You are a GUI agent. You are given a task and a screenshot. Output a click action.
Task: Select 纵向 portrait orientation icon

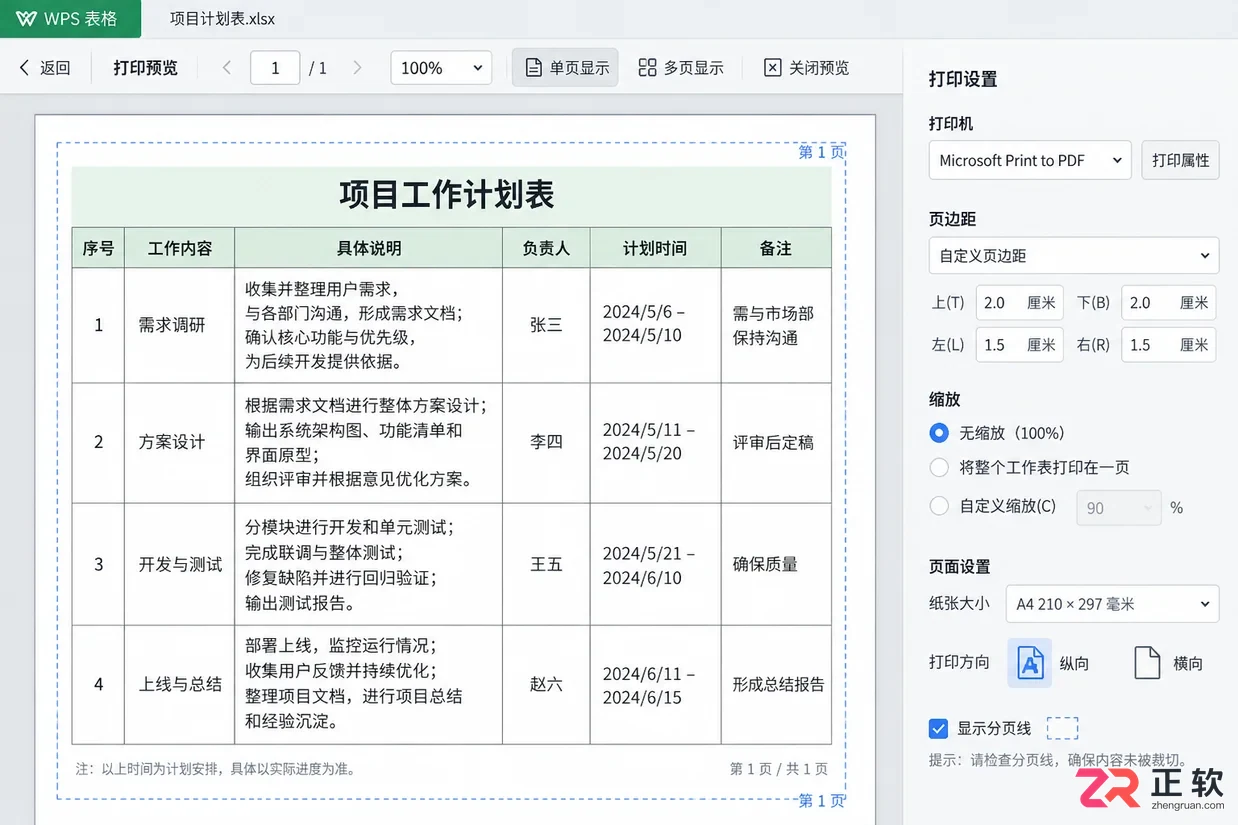click(x=1030, y=663)
